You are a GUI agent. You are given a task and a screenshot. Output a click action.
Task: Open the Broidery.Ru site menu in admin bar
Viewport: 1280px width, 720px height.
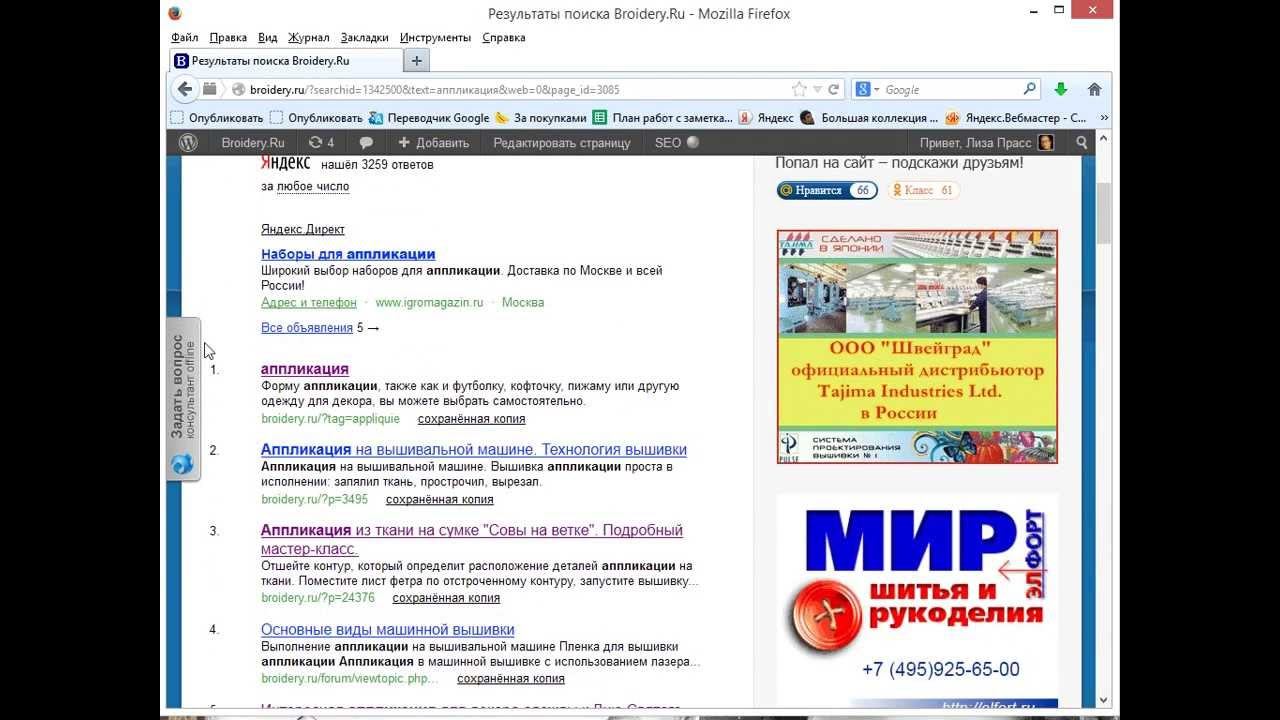tap(253, 143)
